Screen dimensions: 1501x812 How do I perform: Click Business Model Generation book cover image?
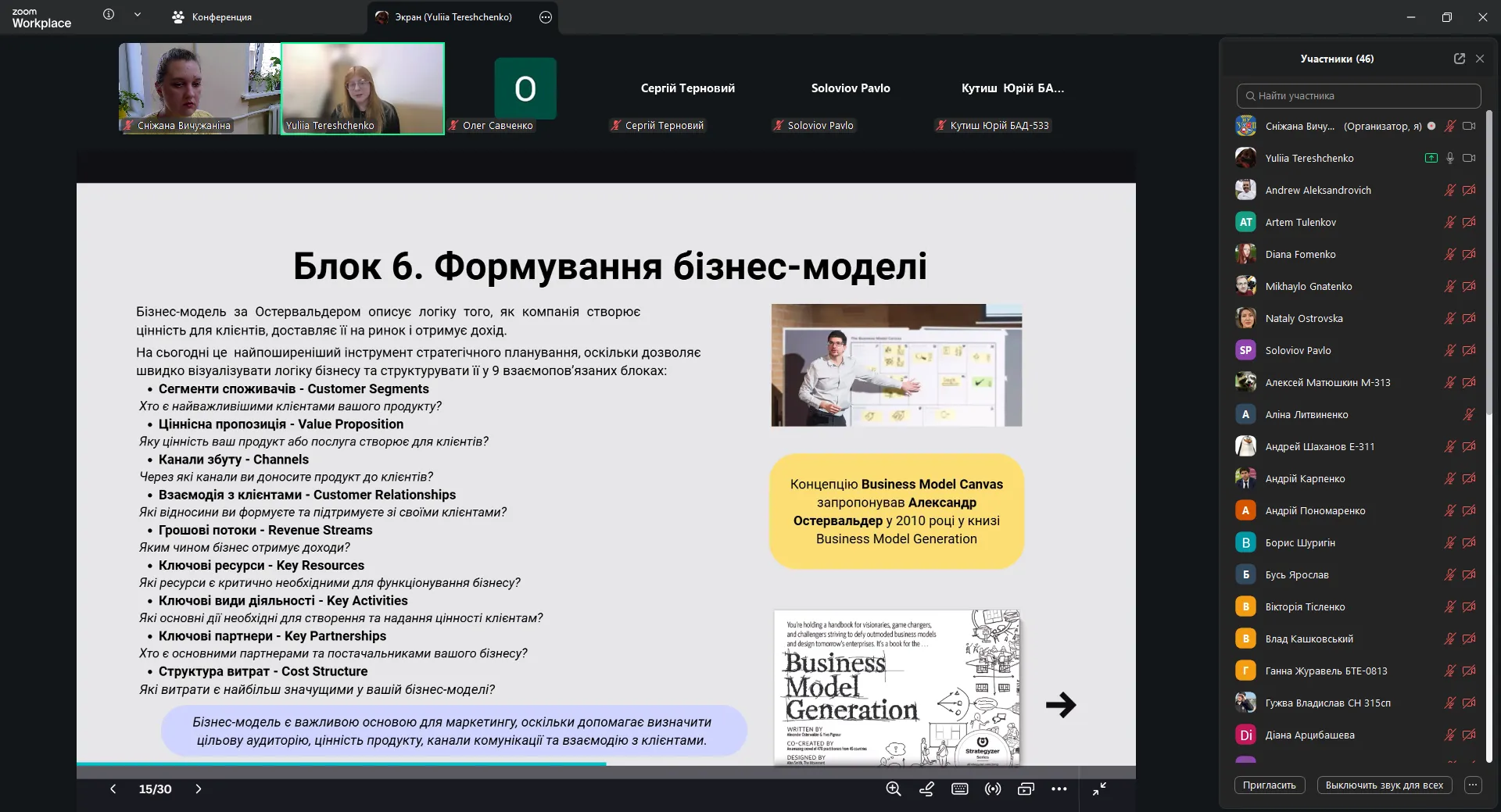(897, 687)
